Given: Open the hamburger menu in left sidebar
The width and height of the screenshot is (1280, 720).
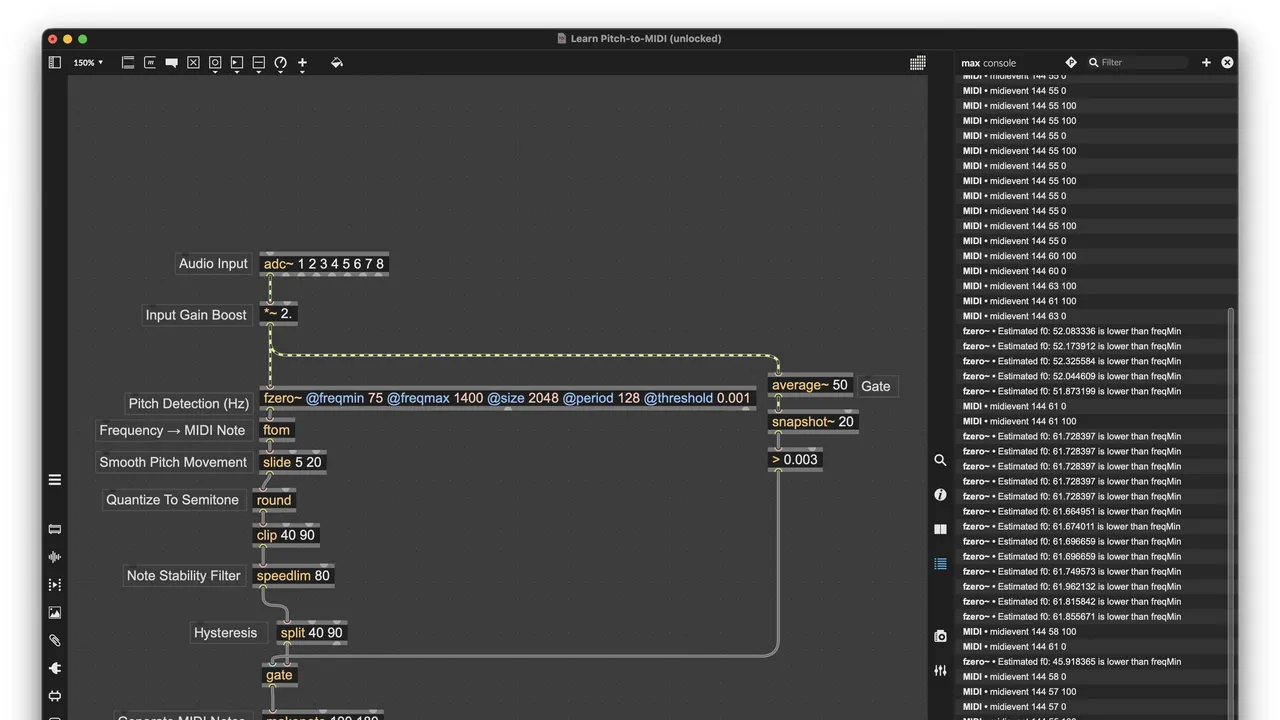Looking at the screenshot, I should tap(55, 480).
